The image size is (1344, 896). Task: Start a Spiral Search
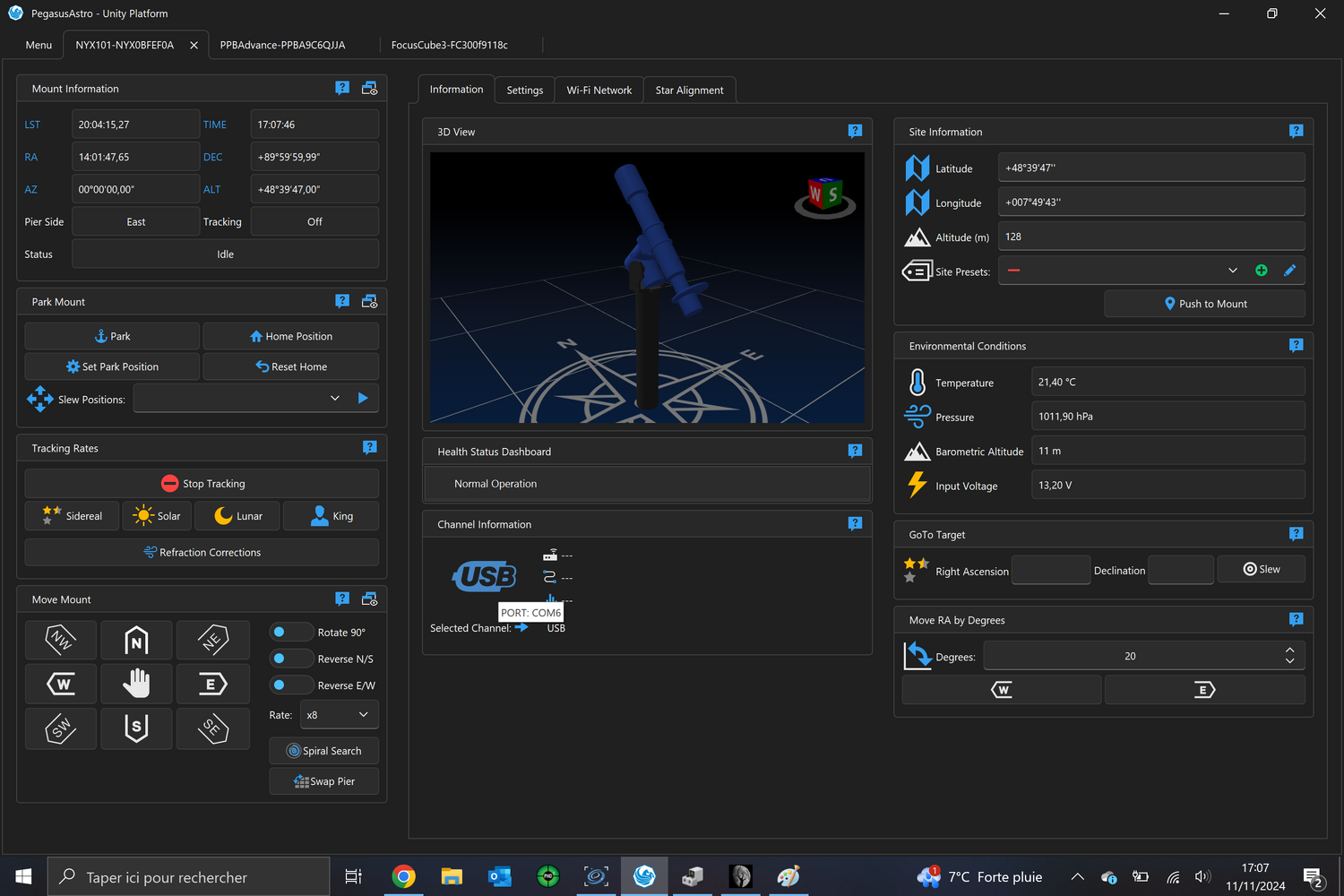(323, 750)
